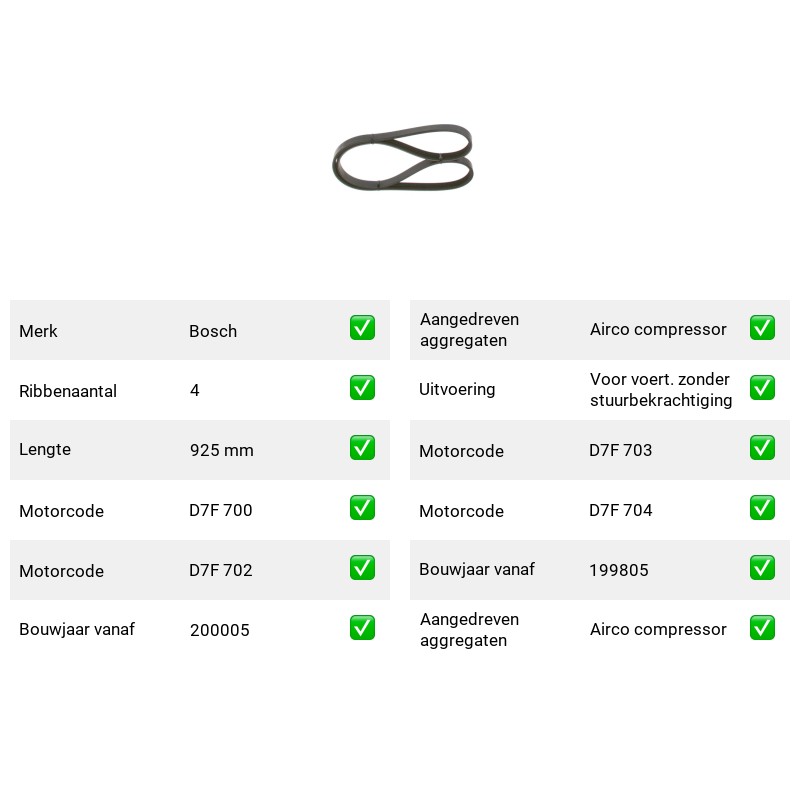The height and width of the screenshot is (800, 800).
Task: Click the checkmark for D7F 704
Action: click(x=762, y=508)
